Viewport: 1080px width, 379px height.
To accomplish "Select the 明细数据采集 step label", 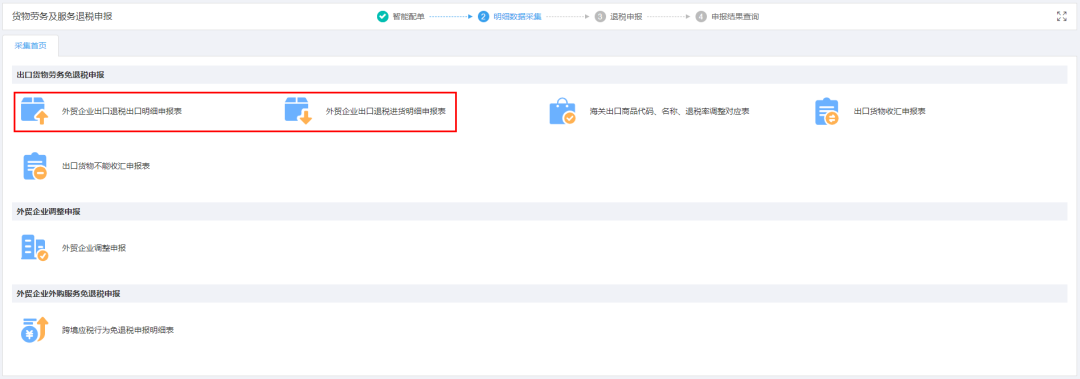I will point(517,17).
